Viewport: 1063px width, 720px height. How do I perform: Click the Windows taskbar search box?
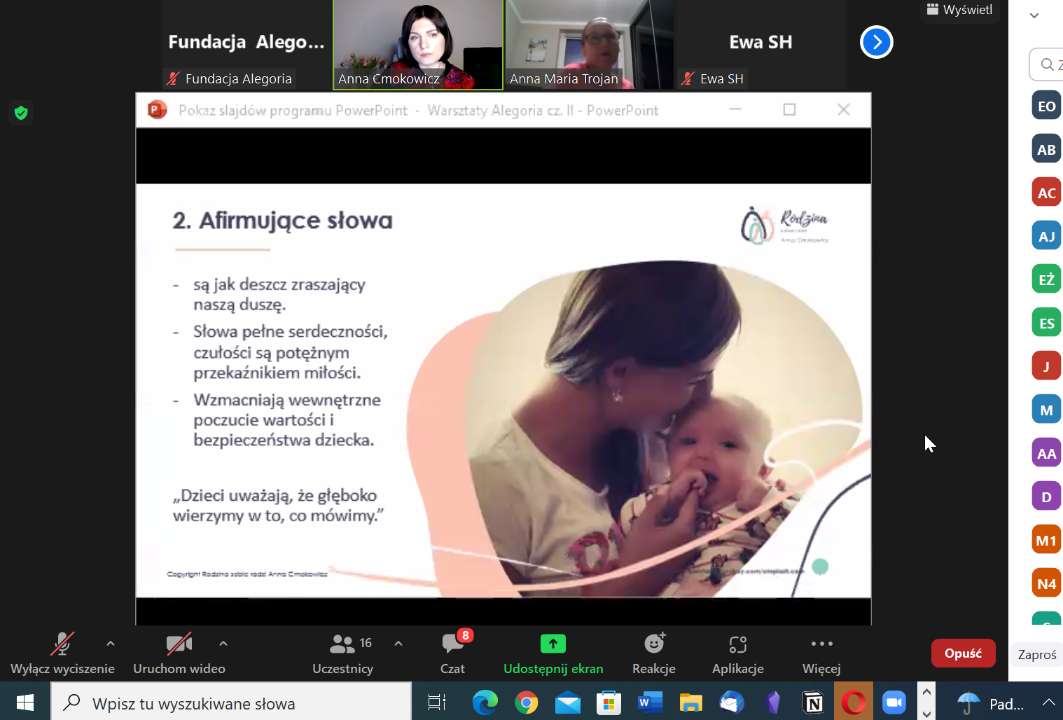[232, 703]
